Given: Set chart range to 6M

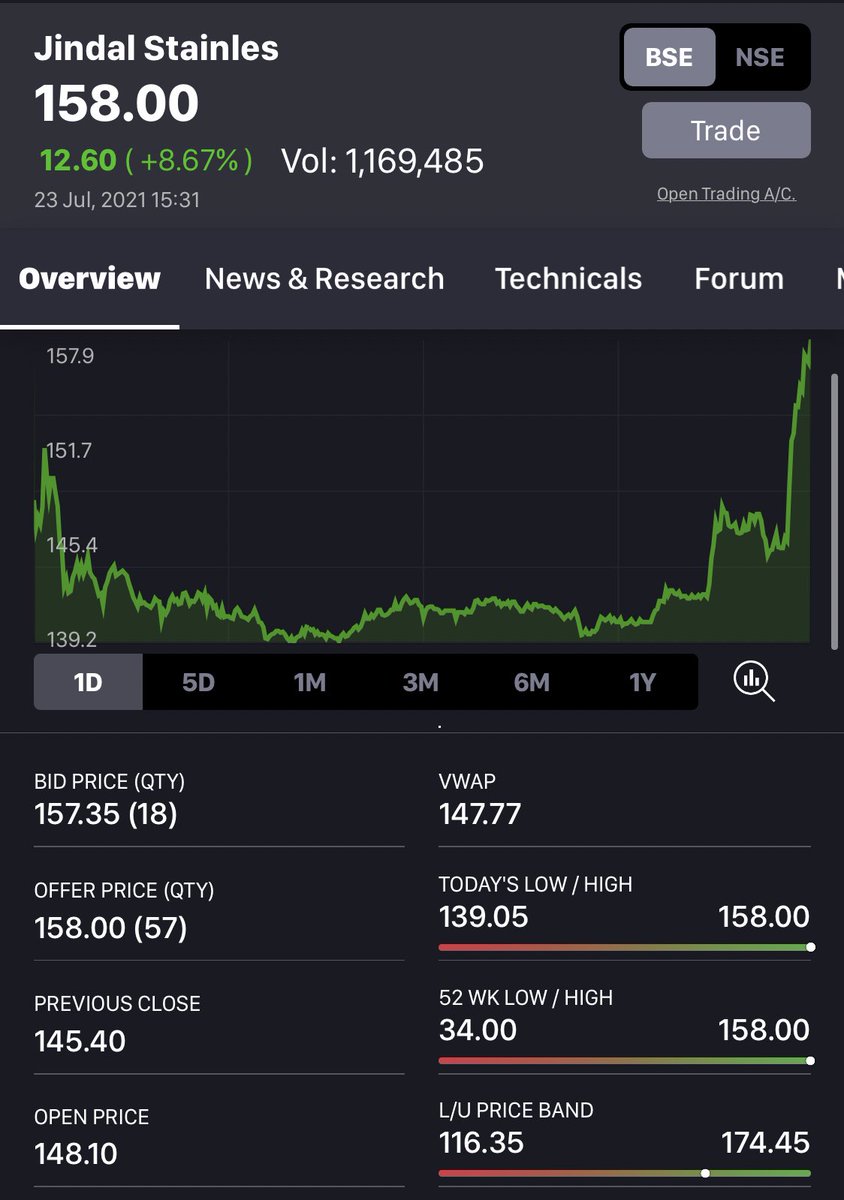Looking at the screenshot, I should pos(532,682).
